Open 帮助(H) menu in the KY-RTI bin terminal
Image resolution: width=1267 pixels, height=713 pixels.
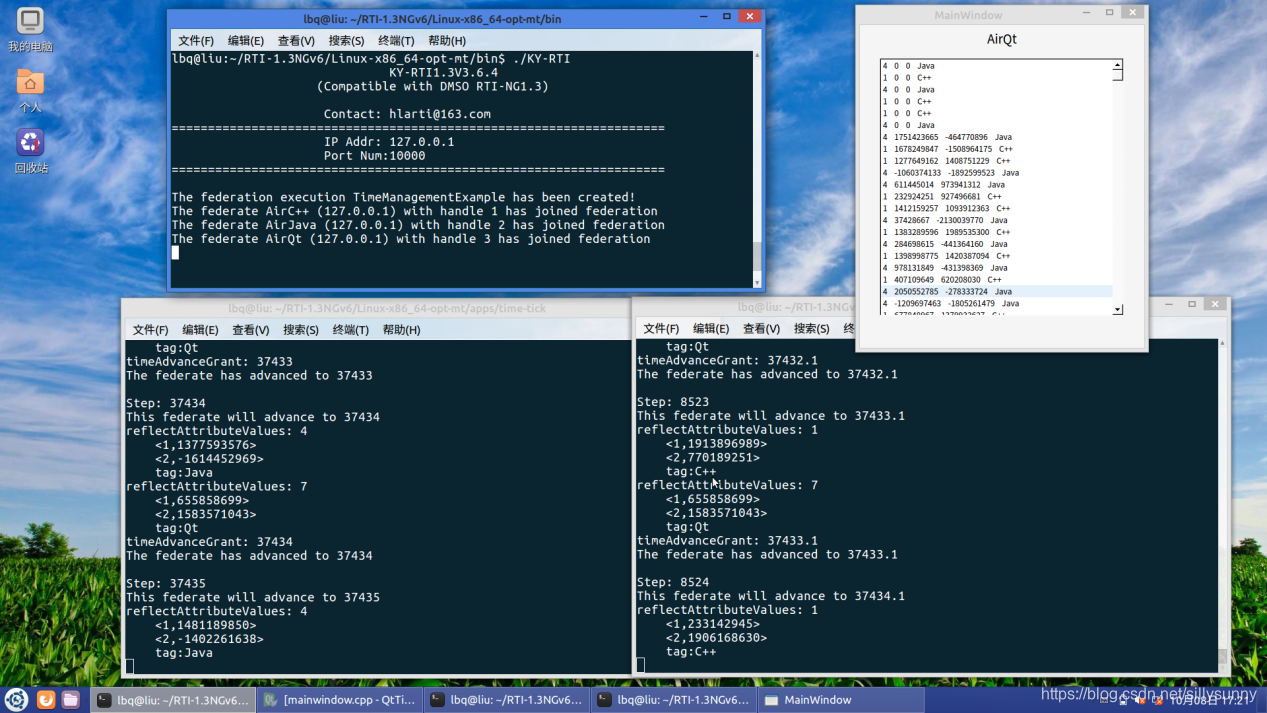point(447,41)
